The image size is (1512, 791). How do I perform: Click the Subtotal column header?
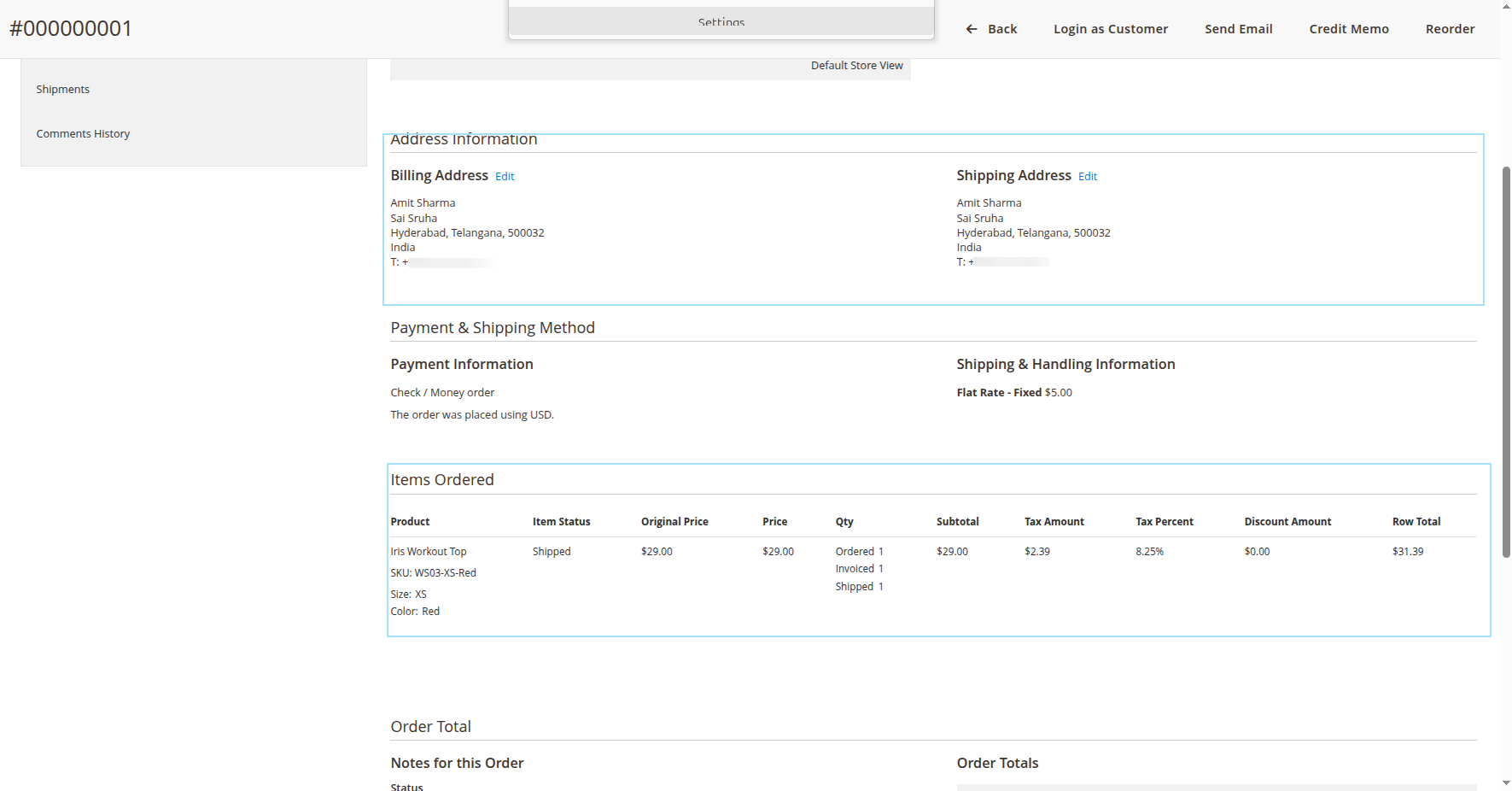(957, 522)
